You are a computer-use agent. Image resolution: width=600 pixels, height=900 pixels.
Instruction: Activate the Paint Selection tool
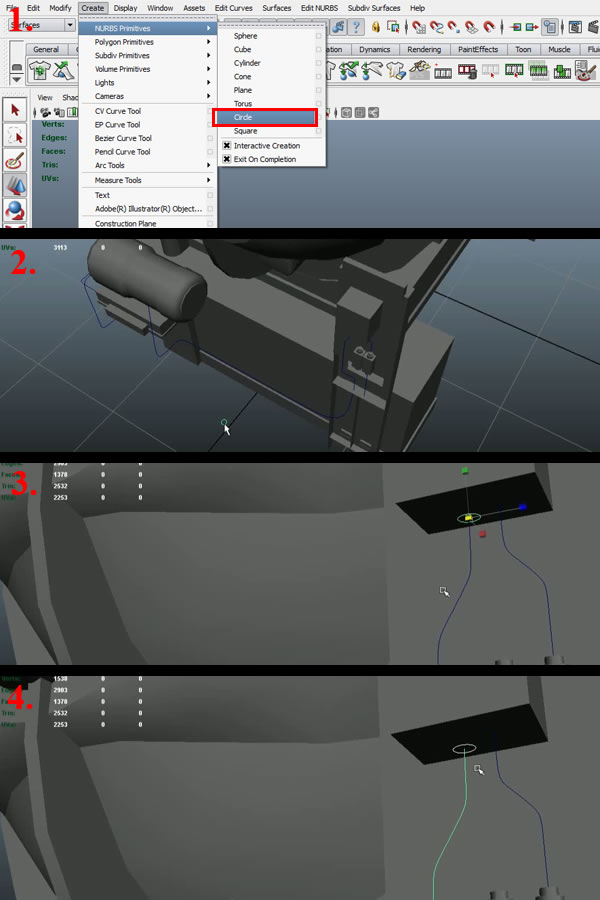click(15, 160)
